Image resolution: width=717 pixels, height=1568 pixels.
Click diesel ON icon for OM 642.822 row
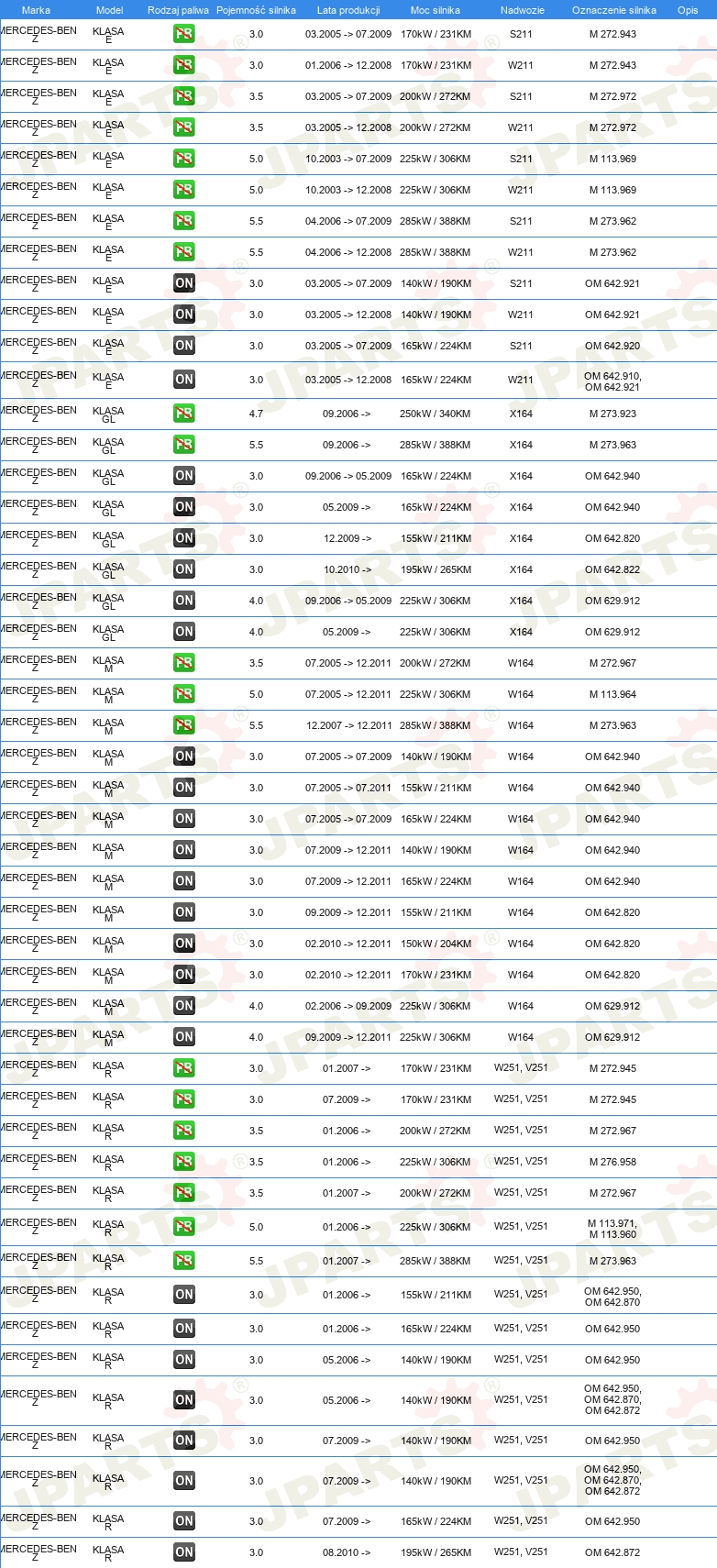pos(184,569)
